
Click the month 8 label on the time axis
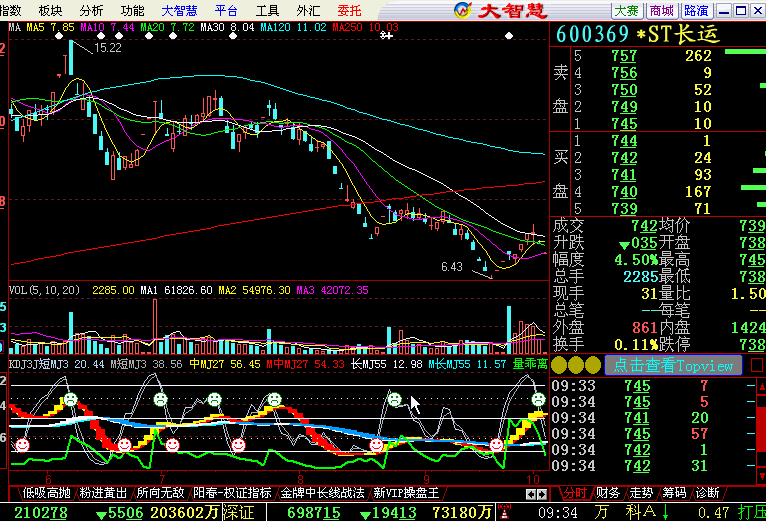(300, 479)
